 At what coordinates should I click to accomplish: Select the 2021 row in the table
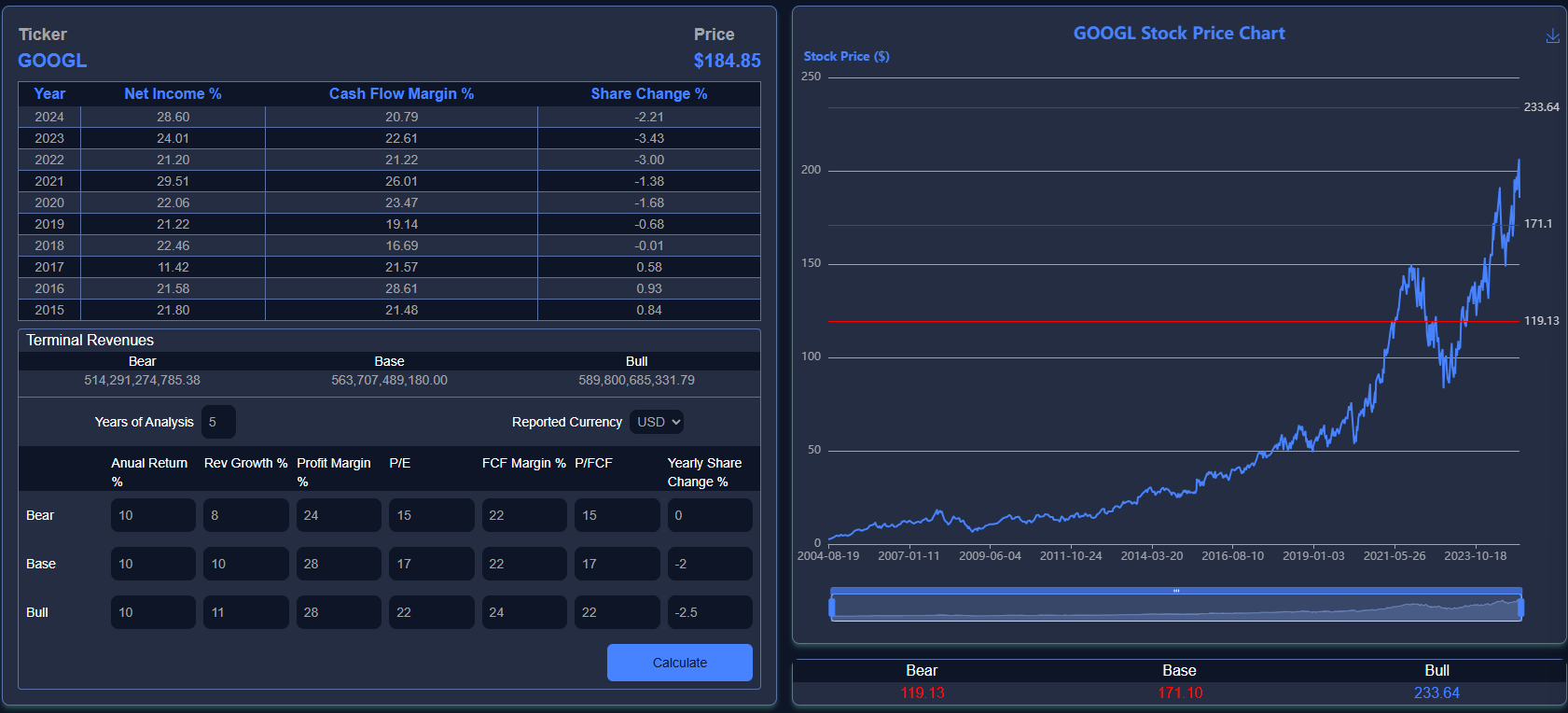(x=389, y=181)
